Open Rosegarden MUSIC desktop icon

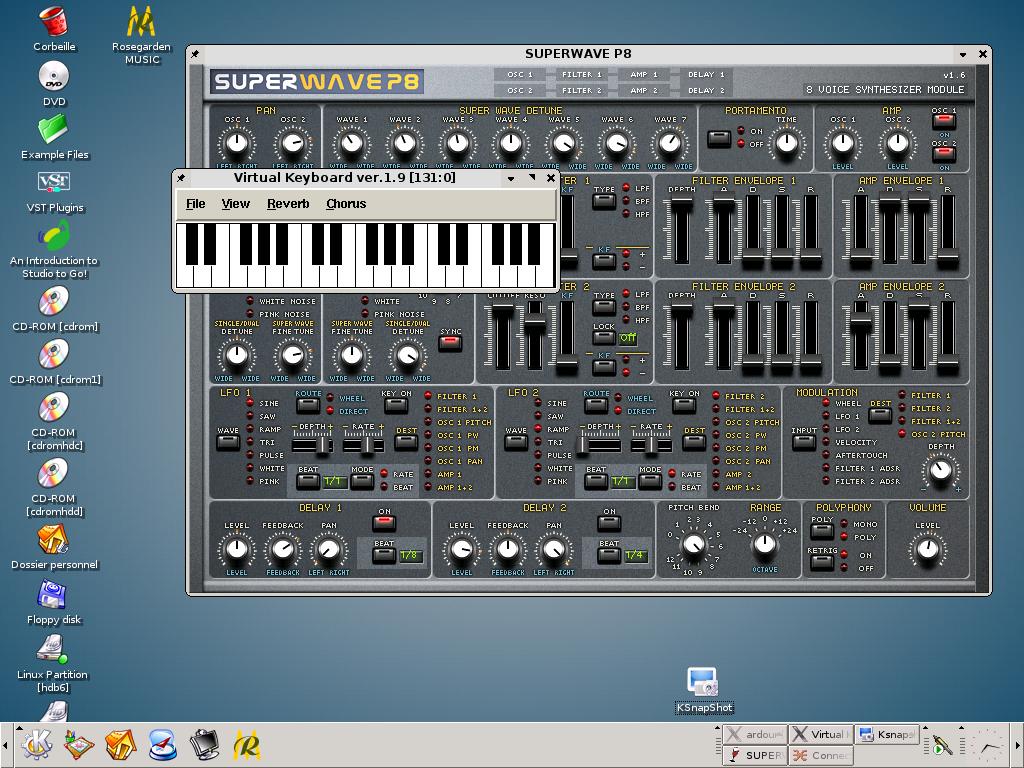tap(141, 22)
